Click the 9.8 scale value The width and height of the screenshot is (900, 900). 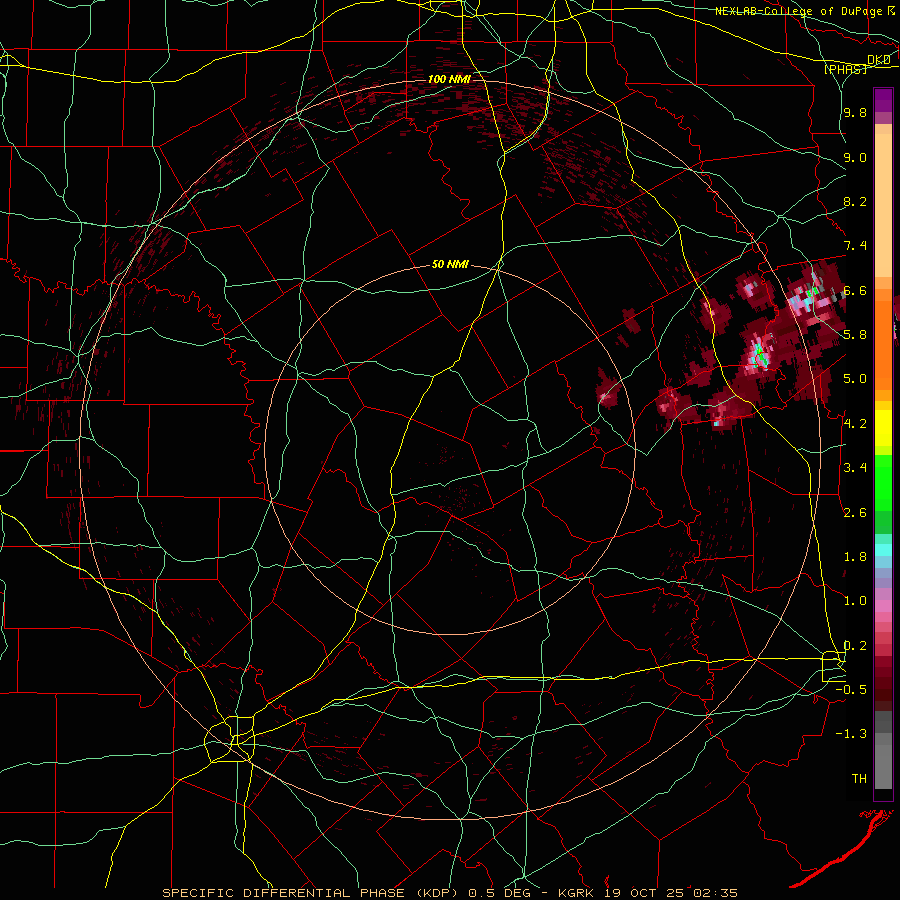pyautogui.click(x=855, y=112)
